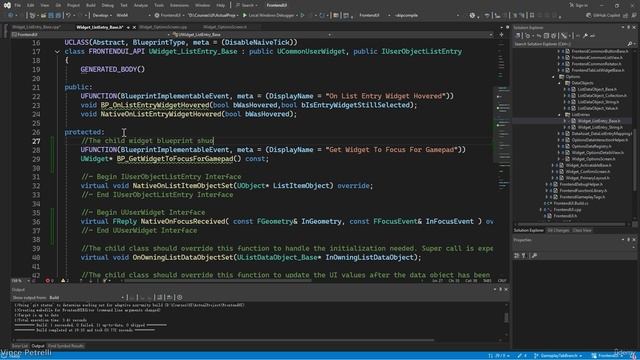The height and width of the screenshot is (360, 640).
Task: Select FrontendDebugHelper.h file
Action: [582, 184]
